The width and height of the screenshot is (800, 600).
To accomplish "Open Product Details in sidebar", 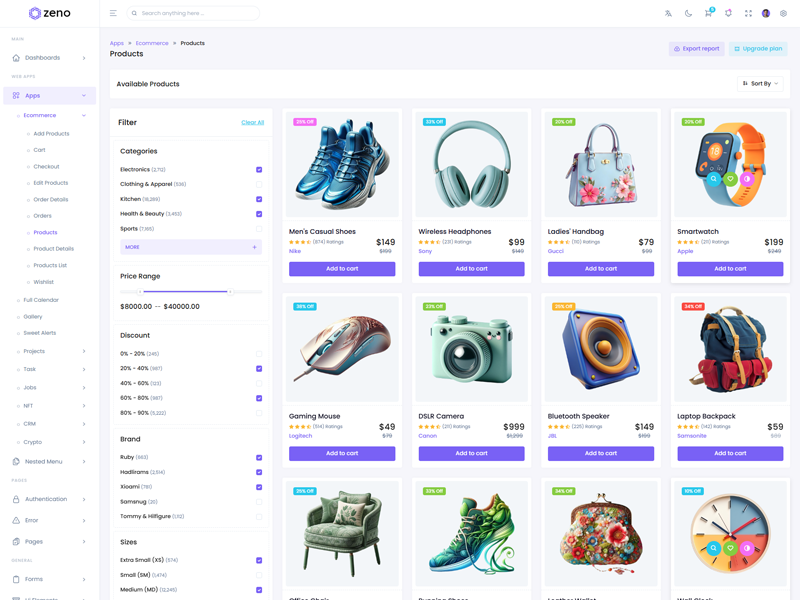I will point(53,249).
